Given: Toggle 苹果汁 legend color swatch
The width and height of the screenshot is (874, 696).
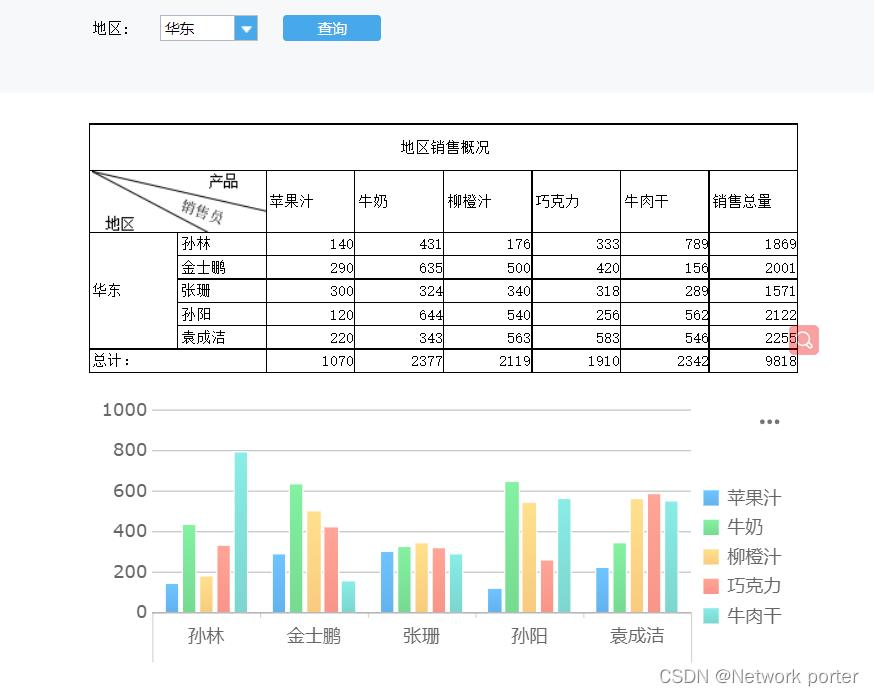Looking at the screenshot, I should click(711, 498).
